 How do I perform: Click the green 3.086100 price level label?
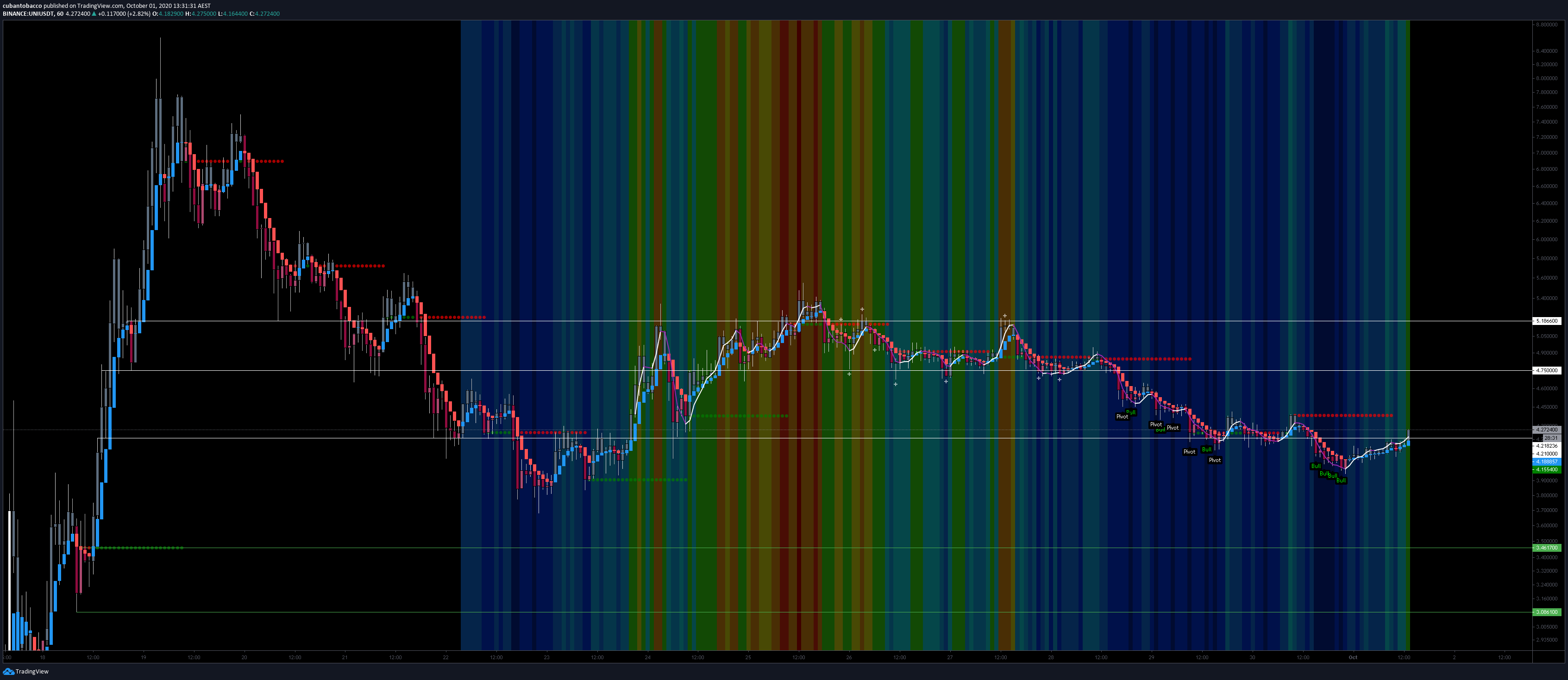[x=1547, y=612]
